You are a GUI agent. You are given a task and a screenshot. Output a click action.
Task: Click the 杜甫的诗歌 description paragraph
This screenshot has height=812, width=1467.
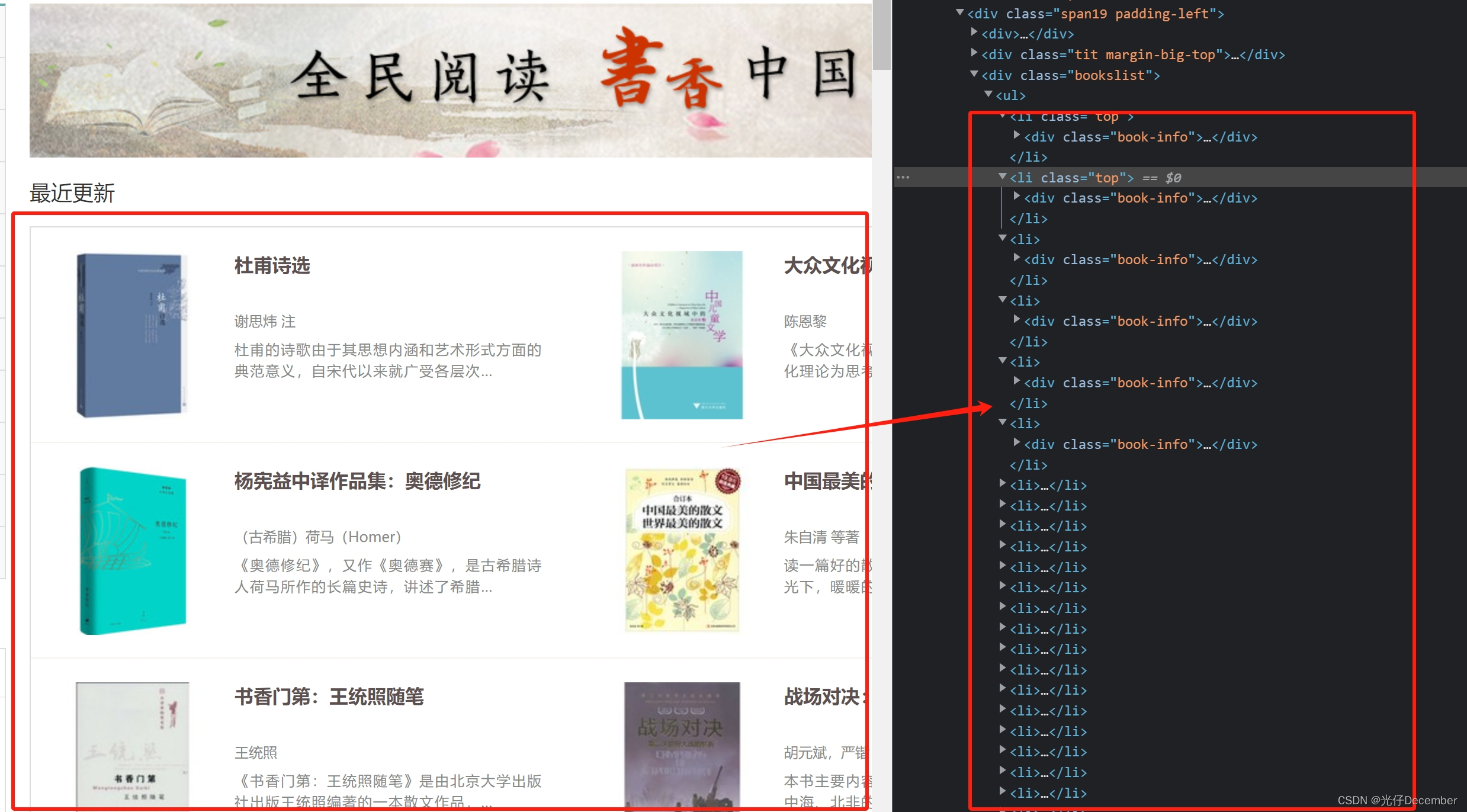click(388, 361)
